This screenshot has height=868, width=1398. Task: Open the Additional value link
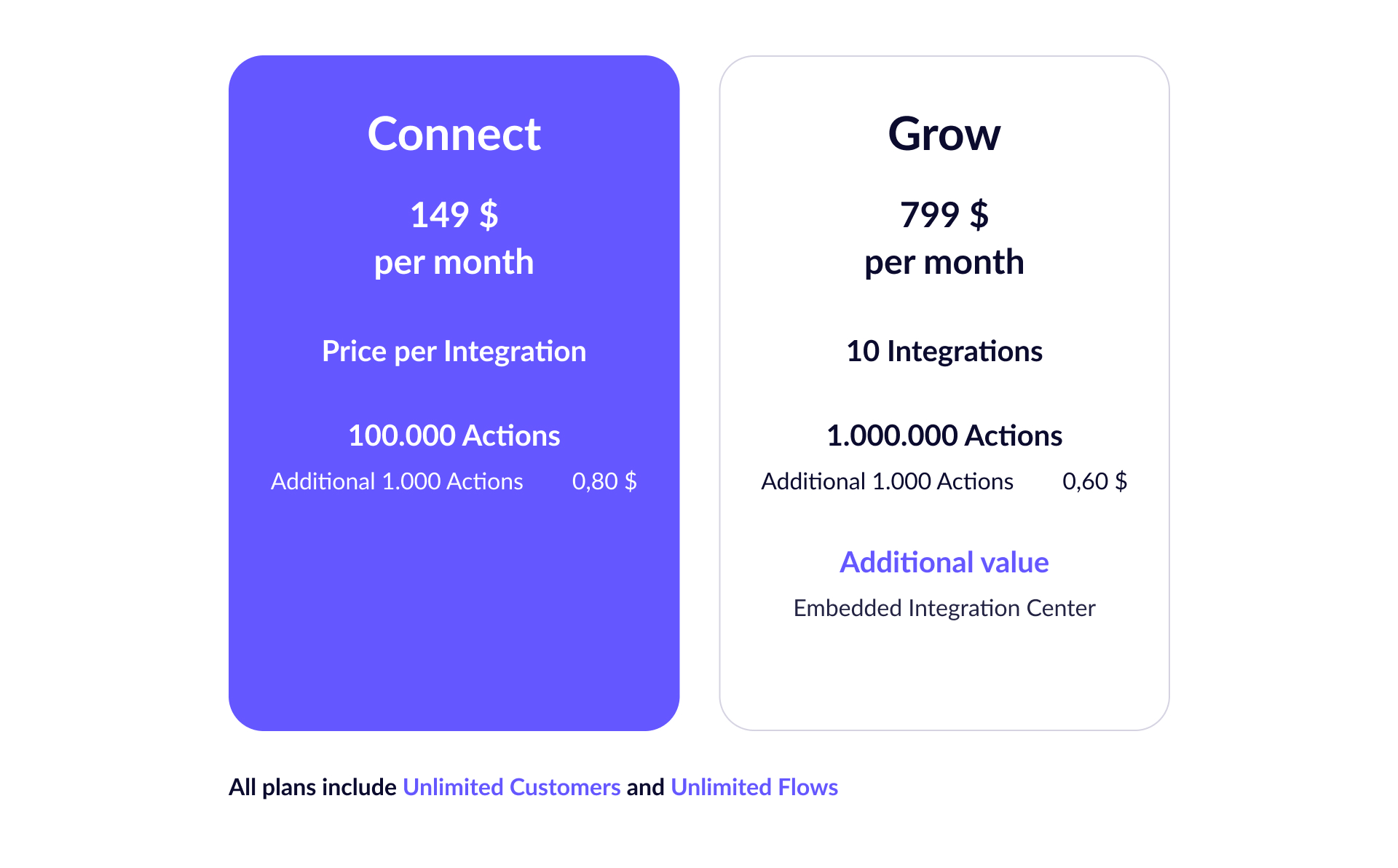[944, 562]
